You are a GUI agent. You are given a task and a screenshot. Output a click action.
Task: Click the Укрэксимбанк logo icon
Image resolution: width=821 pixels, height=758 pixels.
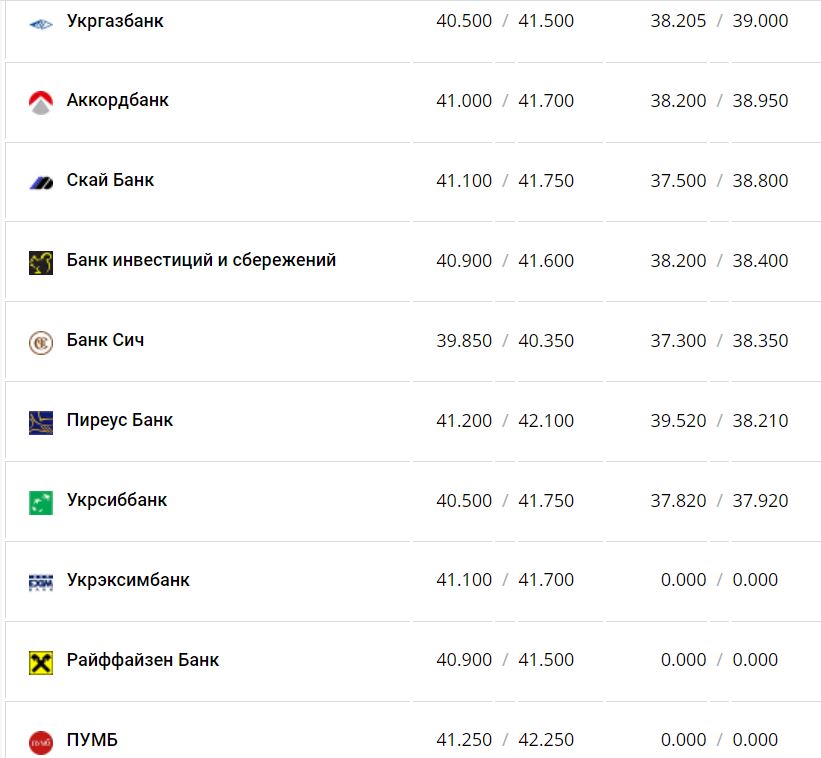click(x=40, y=582)
